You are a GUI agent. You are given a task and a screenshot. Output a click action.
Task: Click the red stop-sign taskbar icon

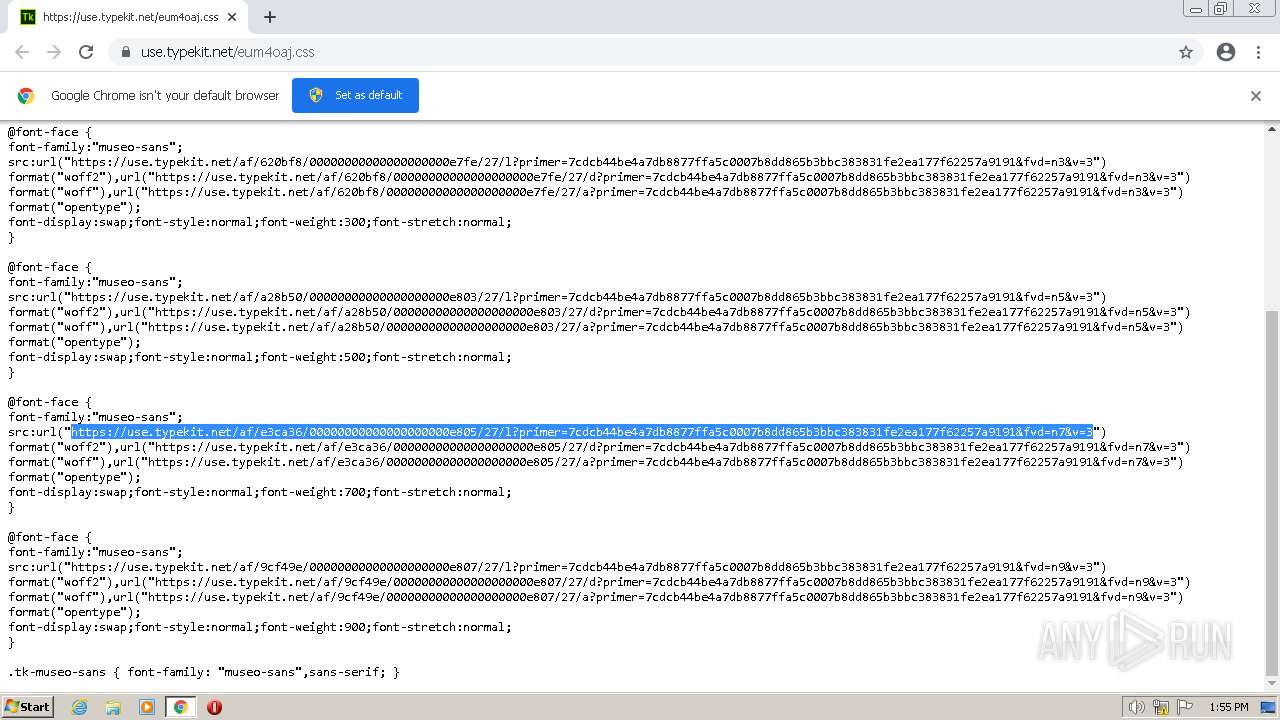[x=214, y=707]
